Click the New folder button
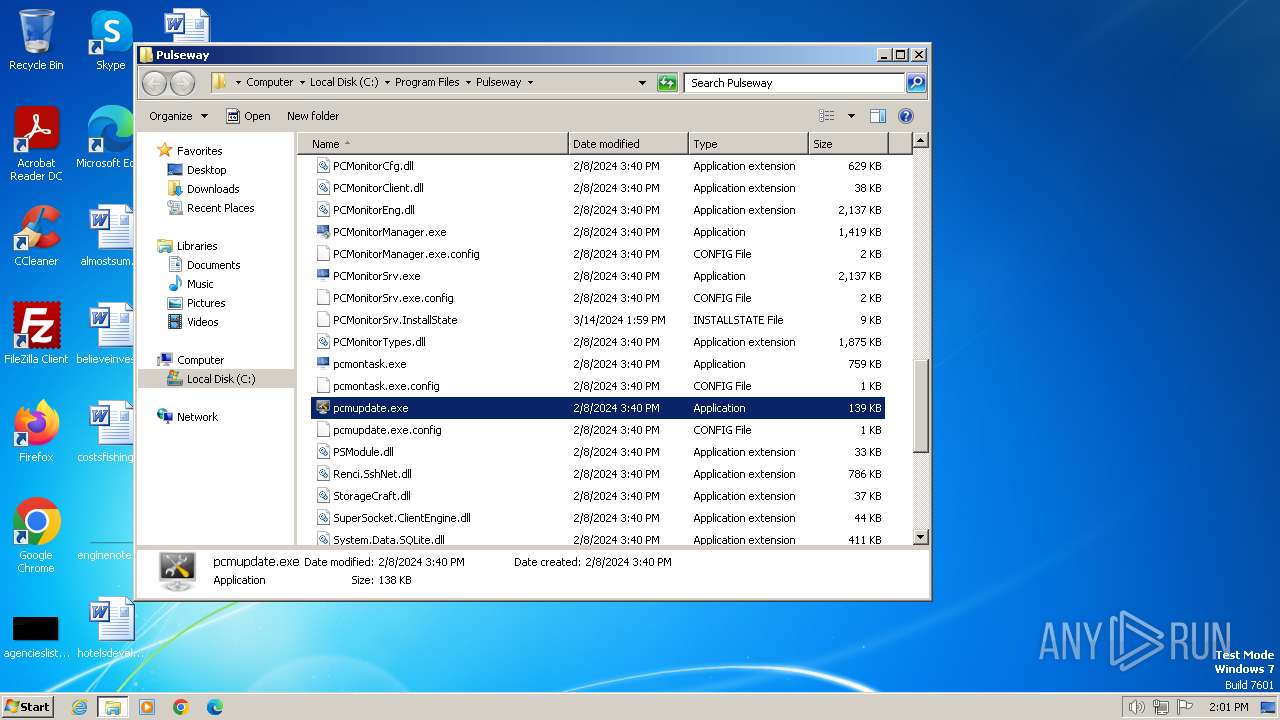Image resolution: width=1280 pixels, height=720 pixels. pyautogui.click(x=313, y=116)
